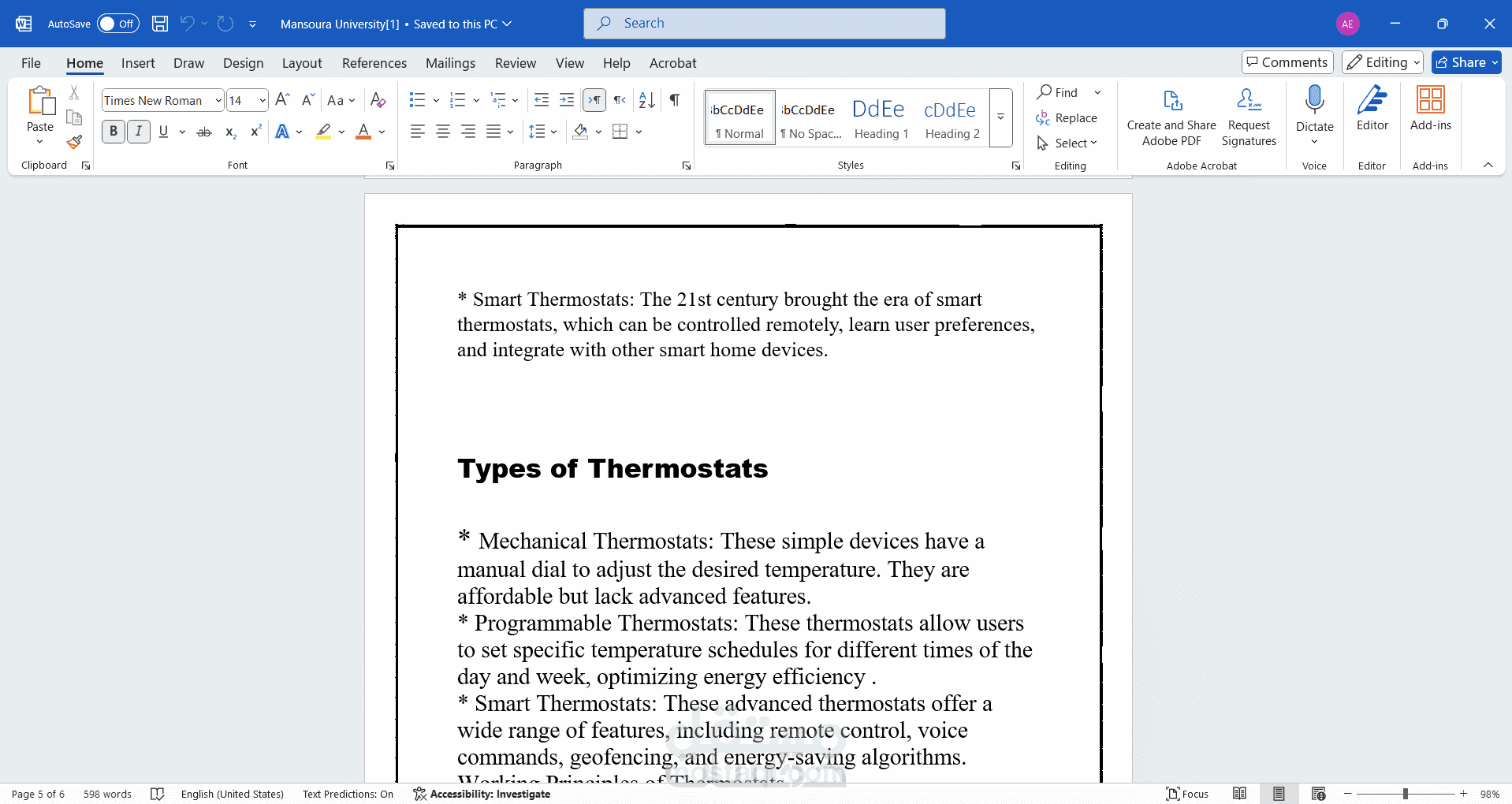The height and width of the screenshot is (804, 1512).
Task: Center the paragraph text
Action: pyautogui.click(x=443, y=132)
